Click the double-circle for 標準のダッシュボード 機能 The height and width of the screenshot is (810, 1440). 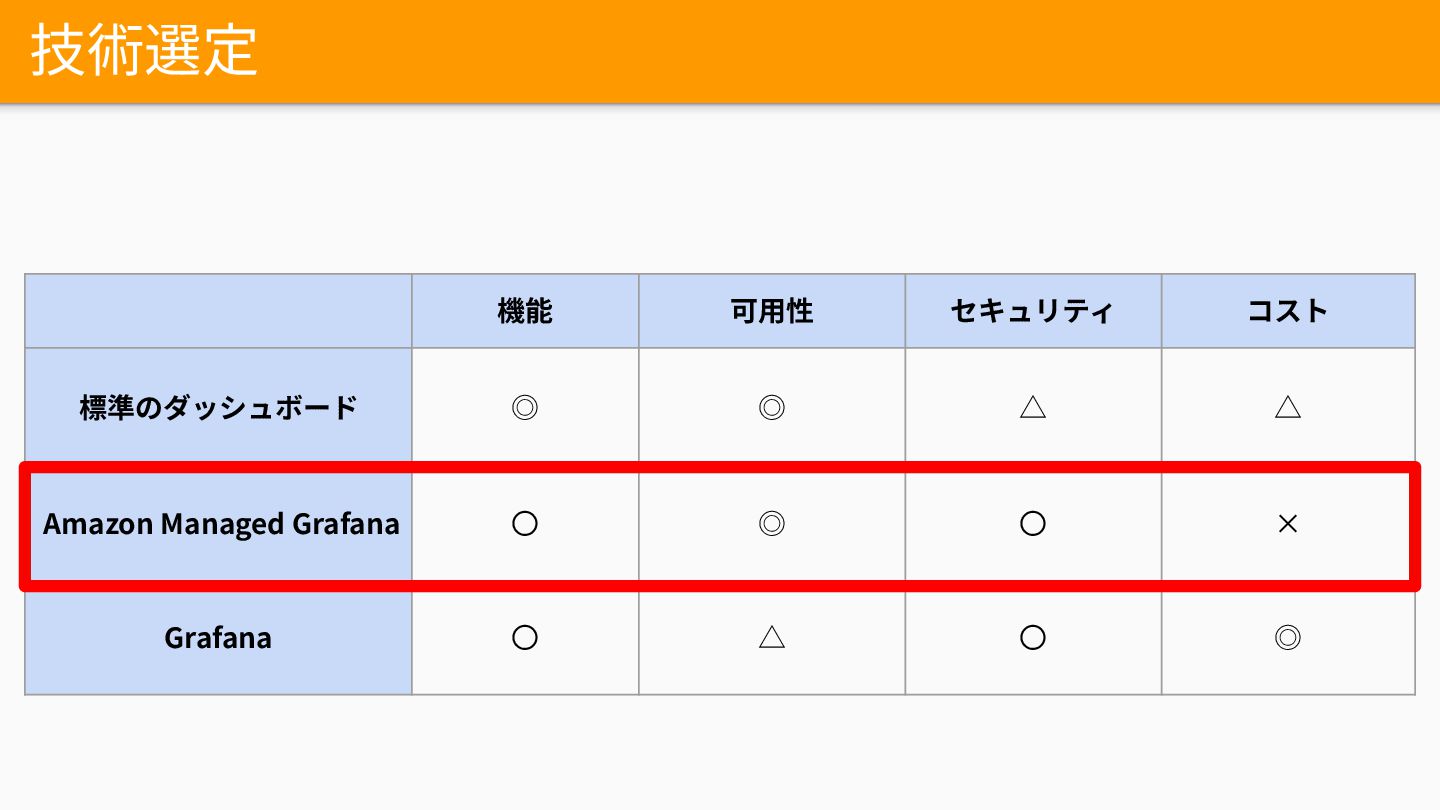[x=525, y=407]
